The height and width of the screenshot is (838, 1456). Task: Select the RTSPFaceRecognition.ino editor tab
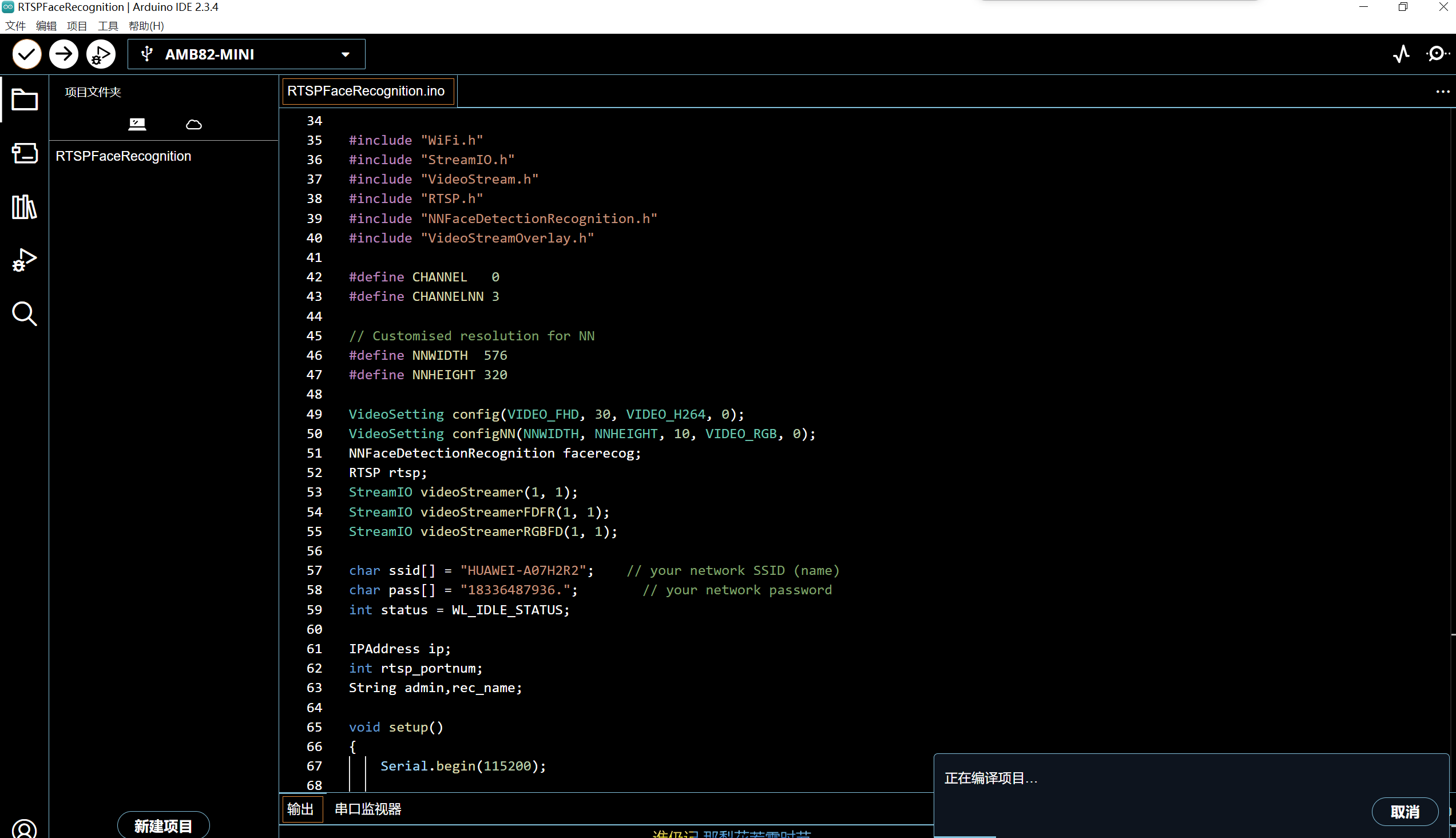[368, 91]
